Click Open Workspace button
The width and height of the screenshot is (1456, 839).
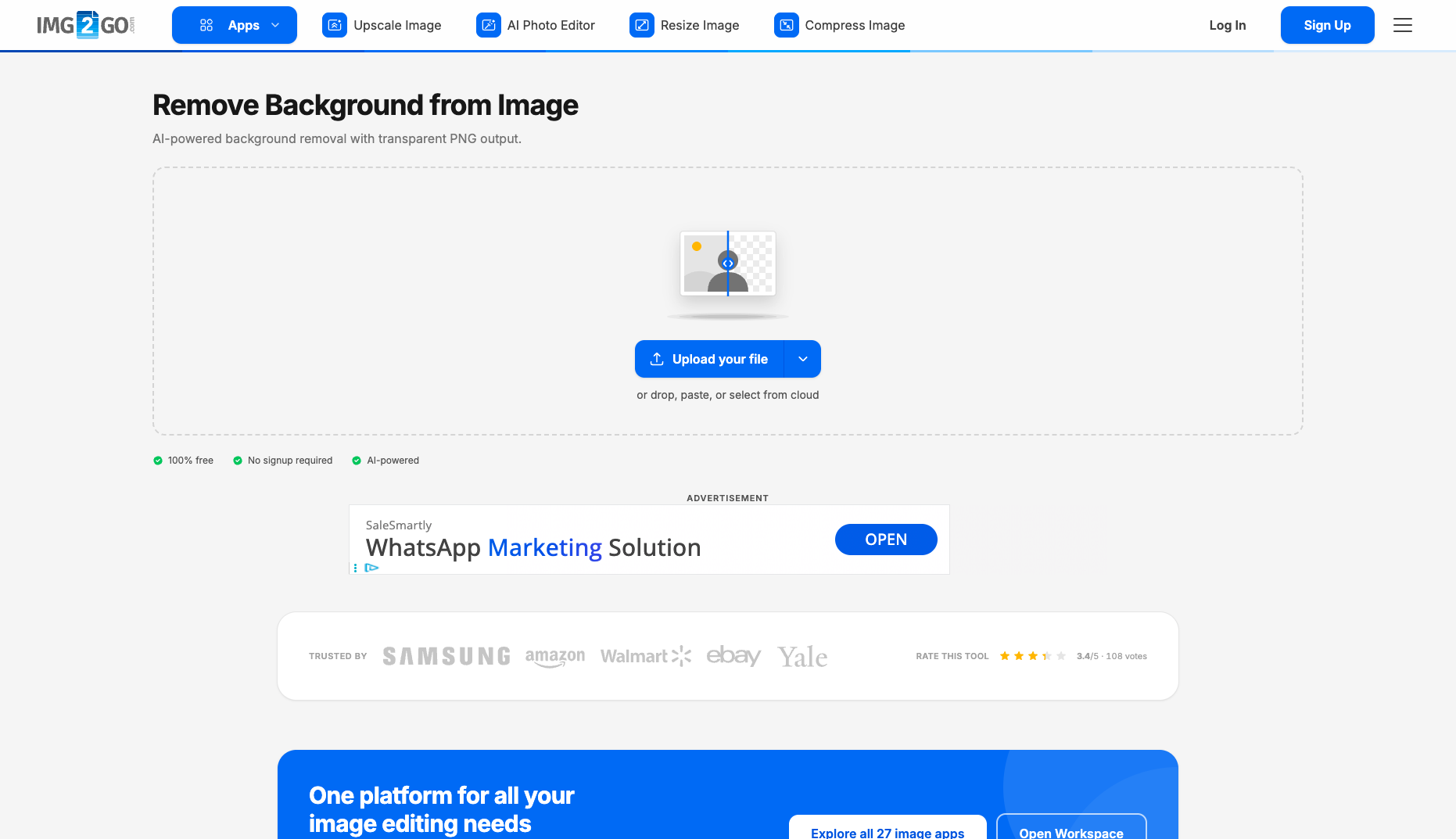(x=1071, y=827)
